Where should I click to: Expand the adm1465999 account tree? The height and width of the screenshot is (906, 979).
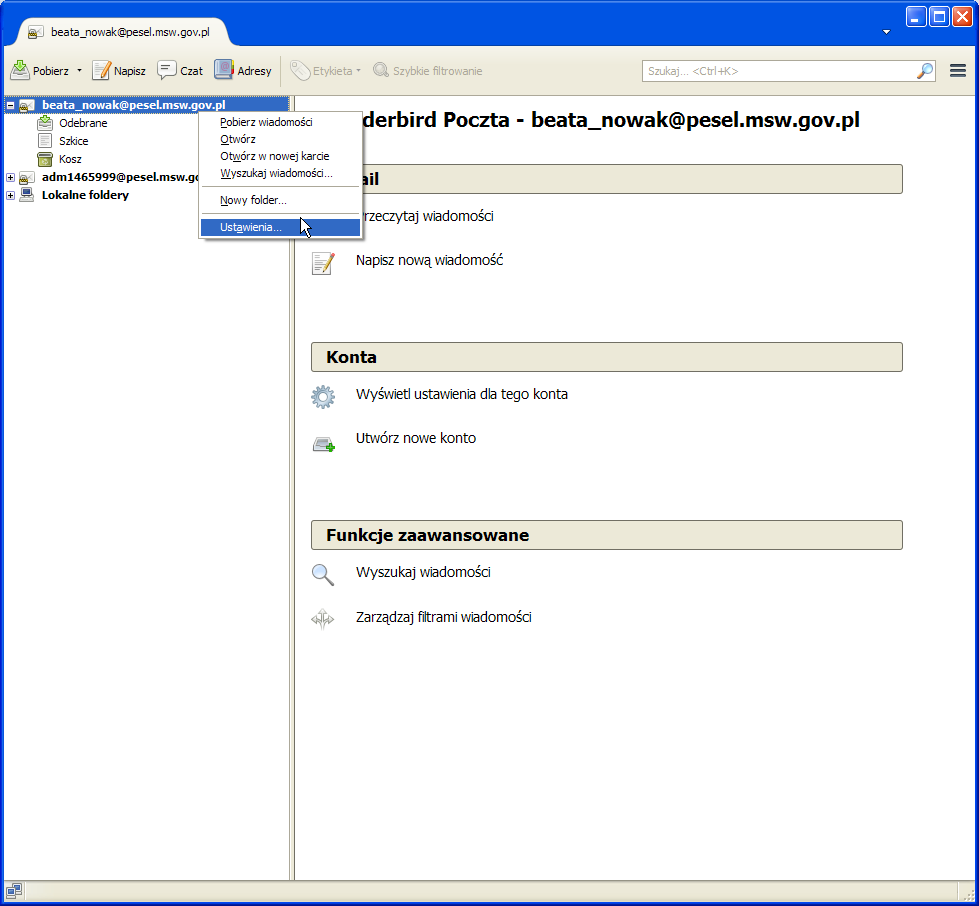(x=11, y=177)
